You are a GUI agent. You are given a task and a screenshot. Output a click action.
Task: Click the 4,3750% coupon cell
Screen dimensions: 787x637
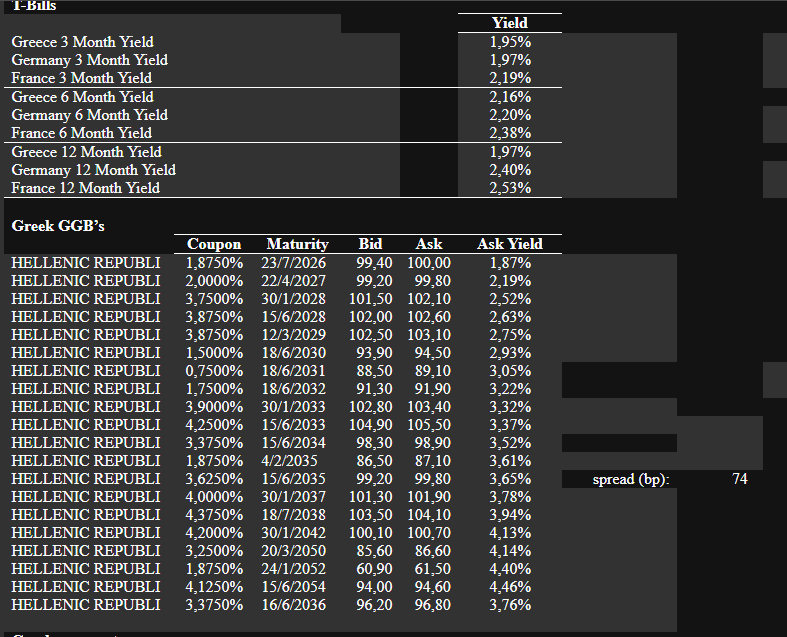214,515
